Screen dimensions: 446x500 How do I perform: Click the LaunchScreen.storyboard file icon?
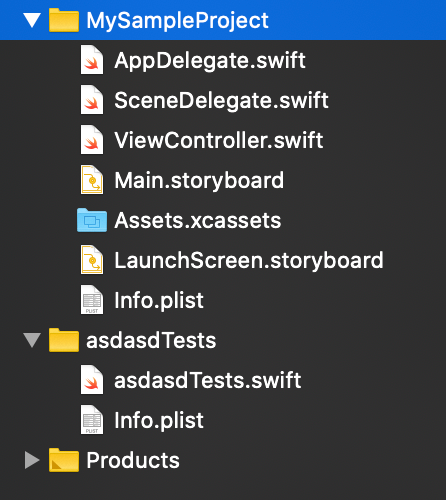click(92, 260)
